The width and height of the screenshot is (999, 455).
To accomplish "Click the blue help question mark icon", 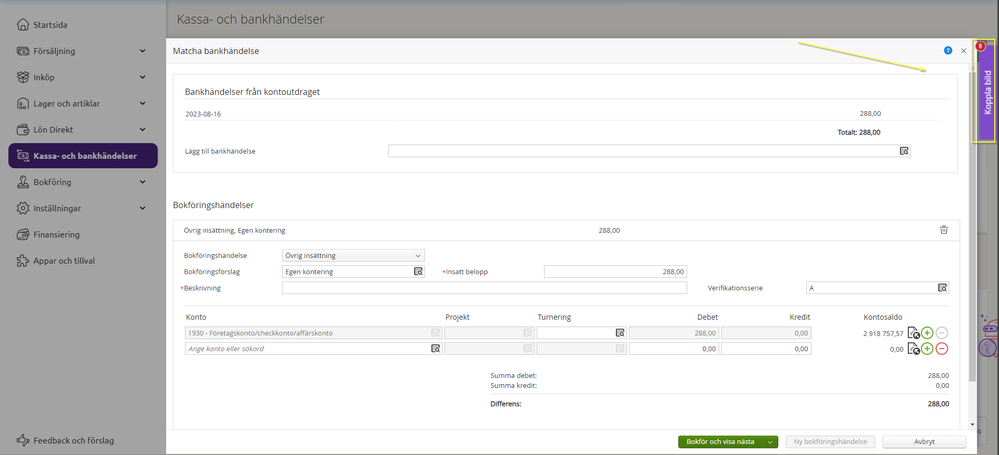I will click(x=947, y=50).
